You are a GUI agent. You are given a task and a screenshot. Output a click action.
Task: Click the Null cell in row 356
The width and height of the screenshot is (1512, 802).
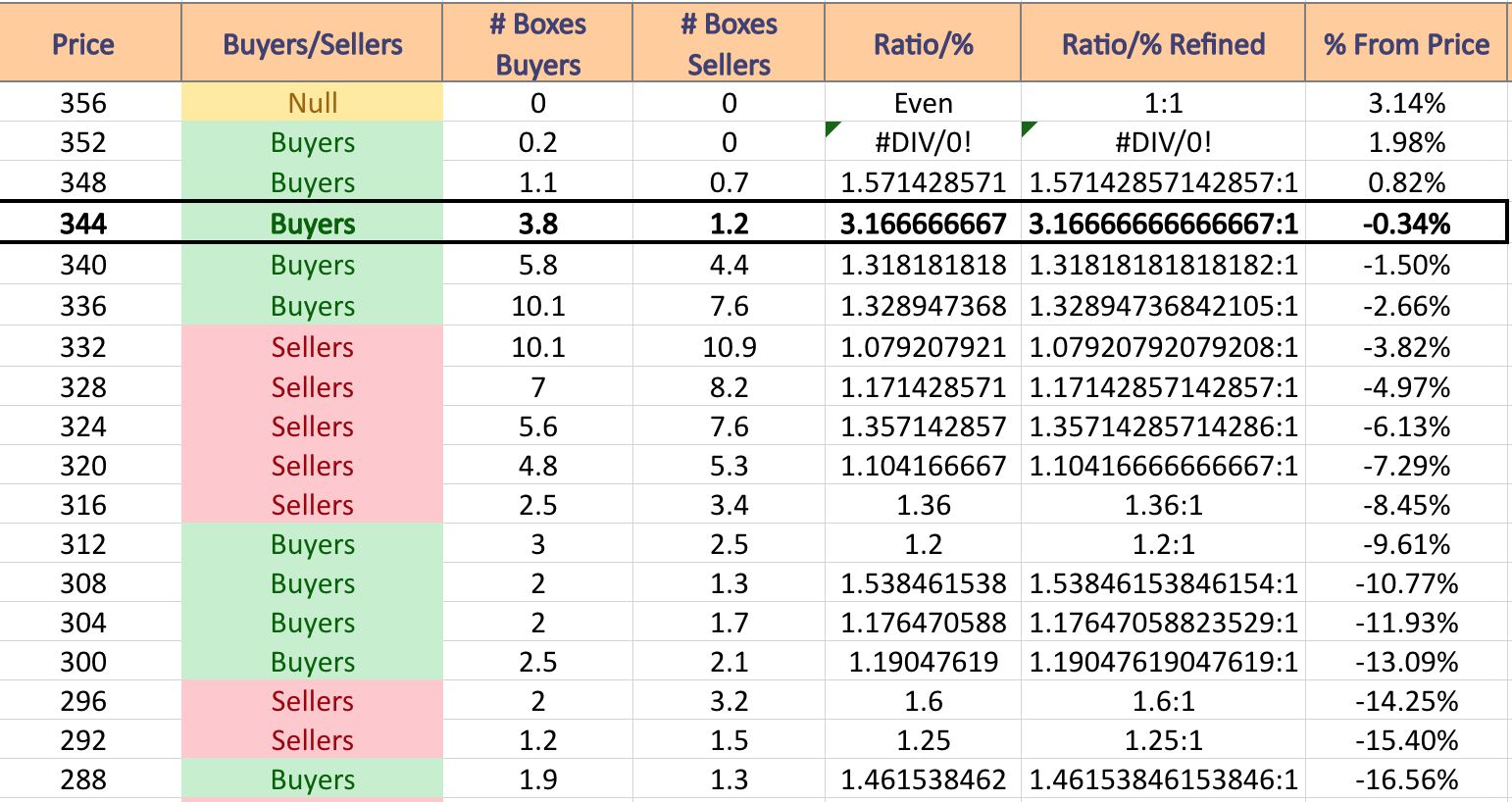(312, 102)
